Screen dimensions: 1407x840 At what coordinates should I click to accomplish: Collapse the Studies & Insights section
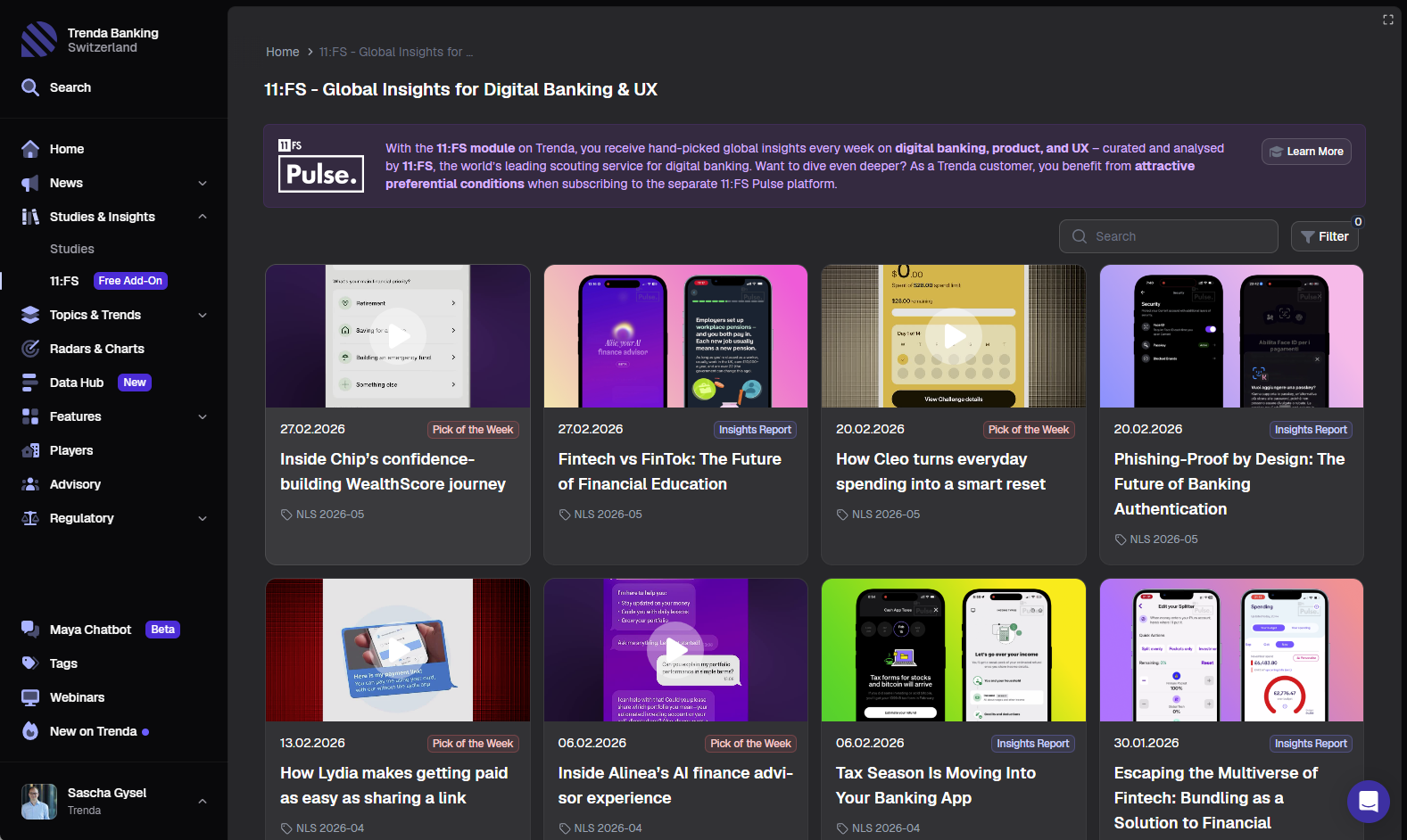pyautogui.click(x=203, y=217)
